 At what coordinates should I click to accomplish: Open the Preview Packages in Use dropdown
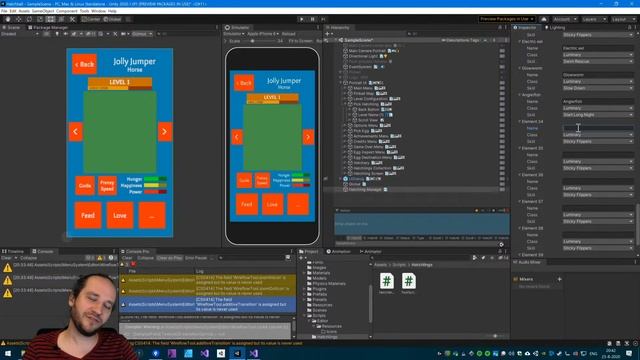click(507, 19)
